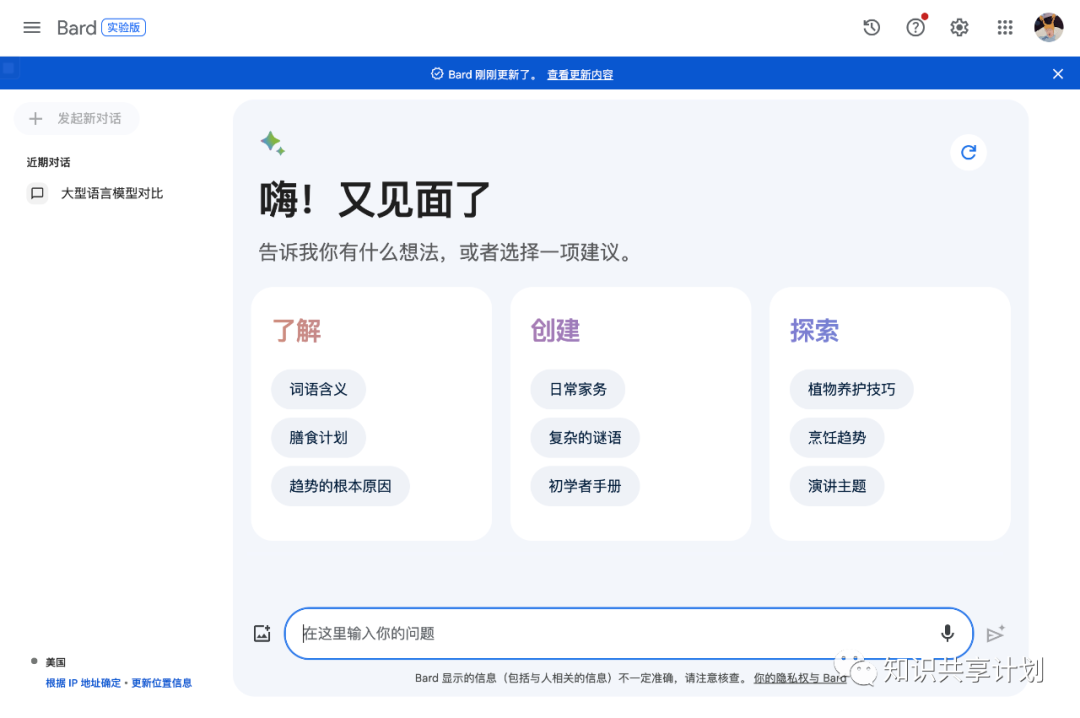1080x718 pixels.
Task: Open the image upload tool
Action: (262, 633)
